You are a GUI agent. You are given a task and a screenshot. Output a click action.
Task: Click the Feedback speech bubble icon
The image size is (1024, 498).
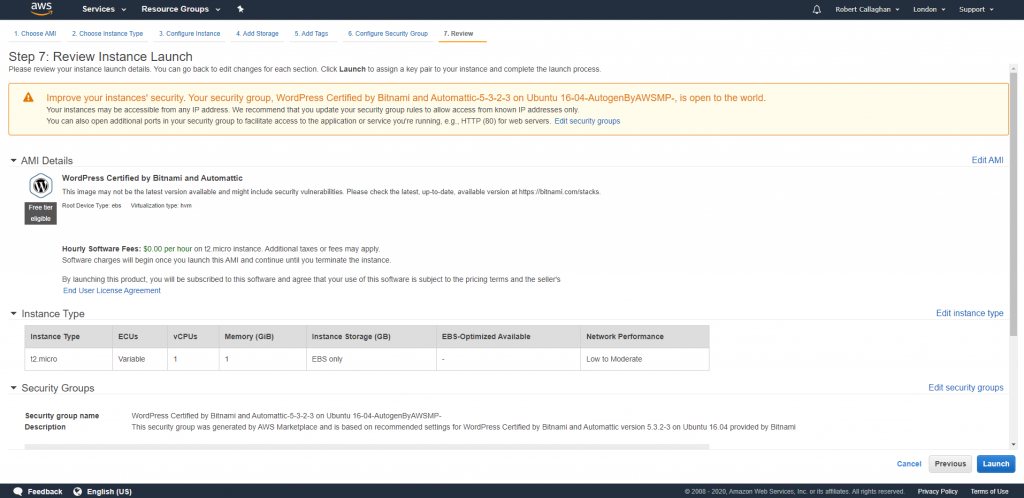(x=18, y=491)
